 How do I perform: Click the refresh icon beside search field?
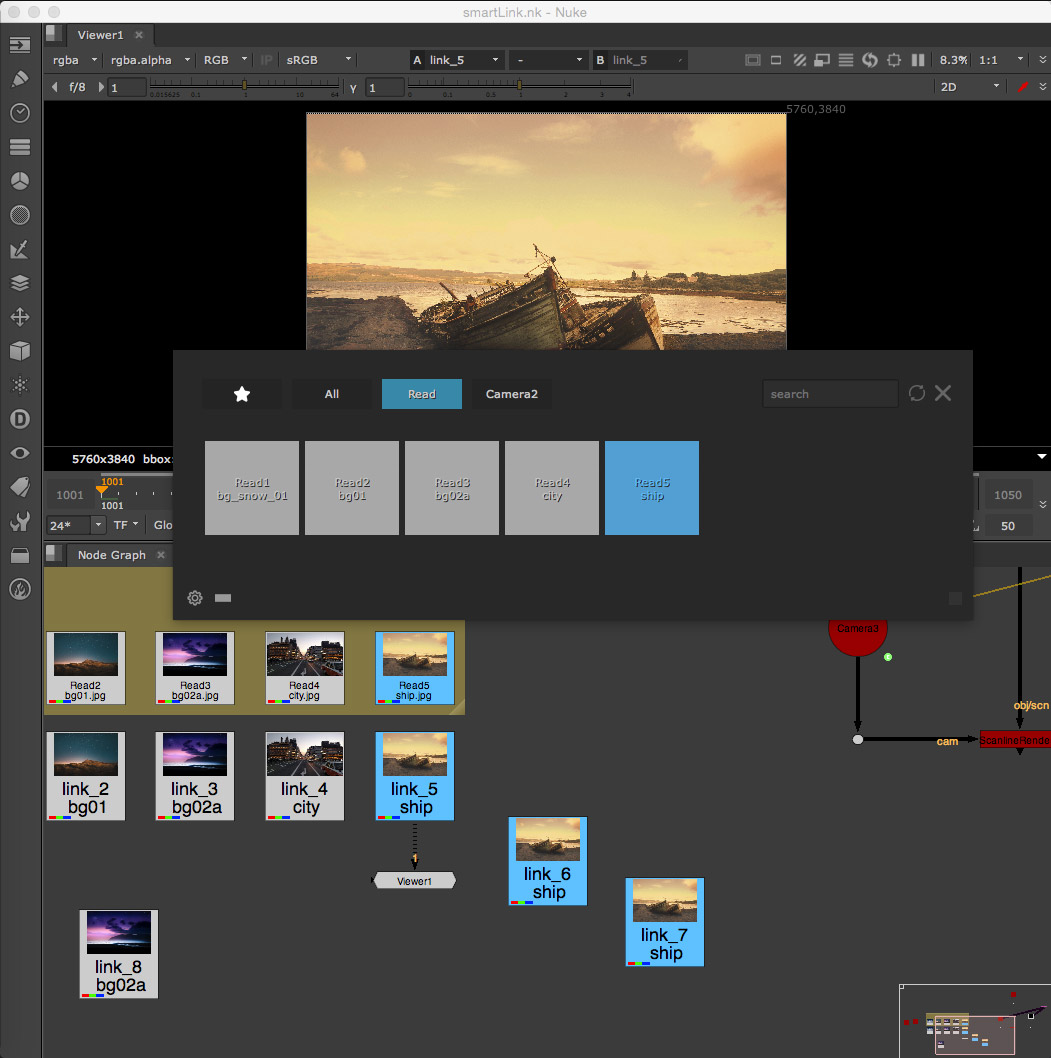click(x=916, y=393)
